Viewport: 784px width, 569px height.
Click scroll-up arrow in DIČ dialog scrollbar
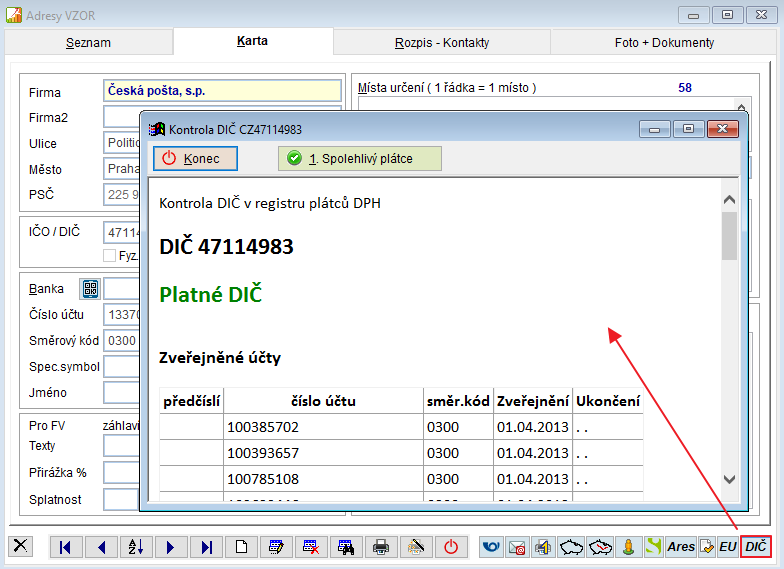click(x=730, y=200)
